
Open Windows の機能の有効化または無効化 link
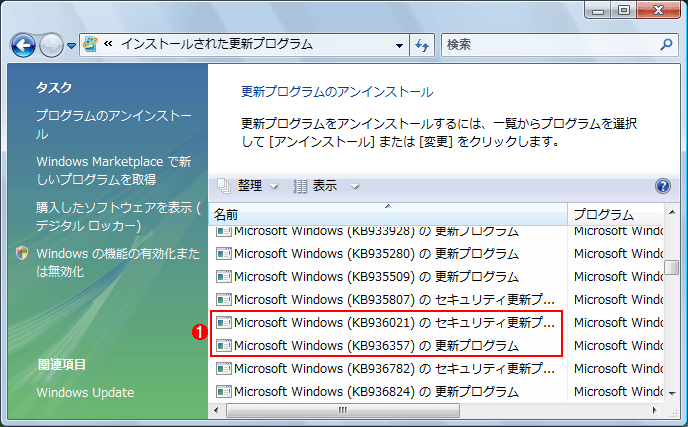pos(118,262)
